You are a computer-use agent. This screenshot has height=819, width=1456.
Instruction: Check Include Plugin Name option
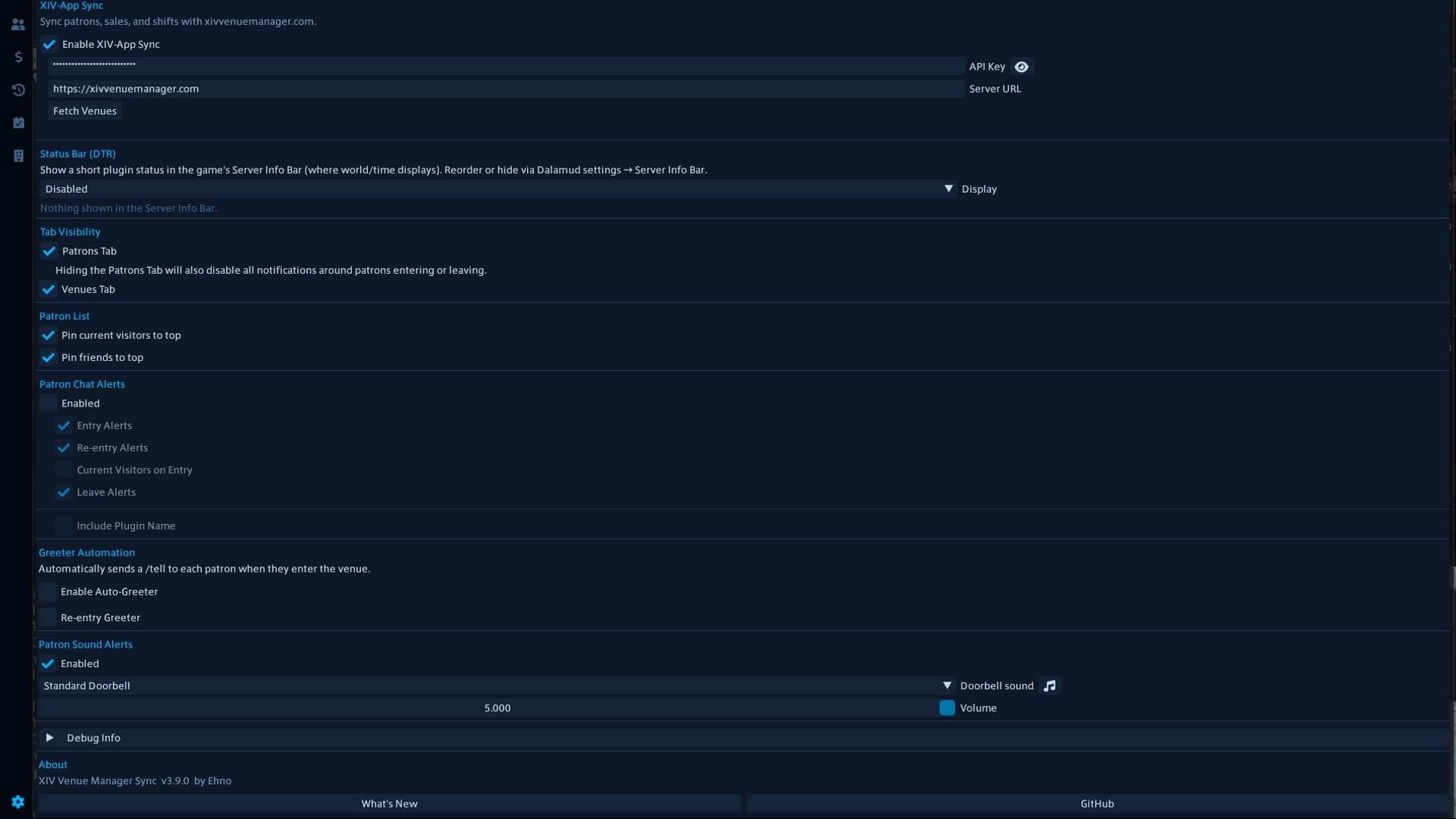(x=64, y=526)
